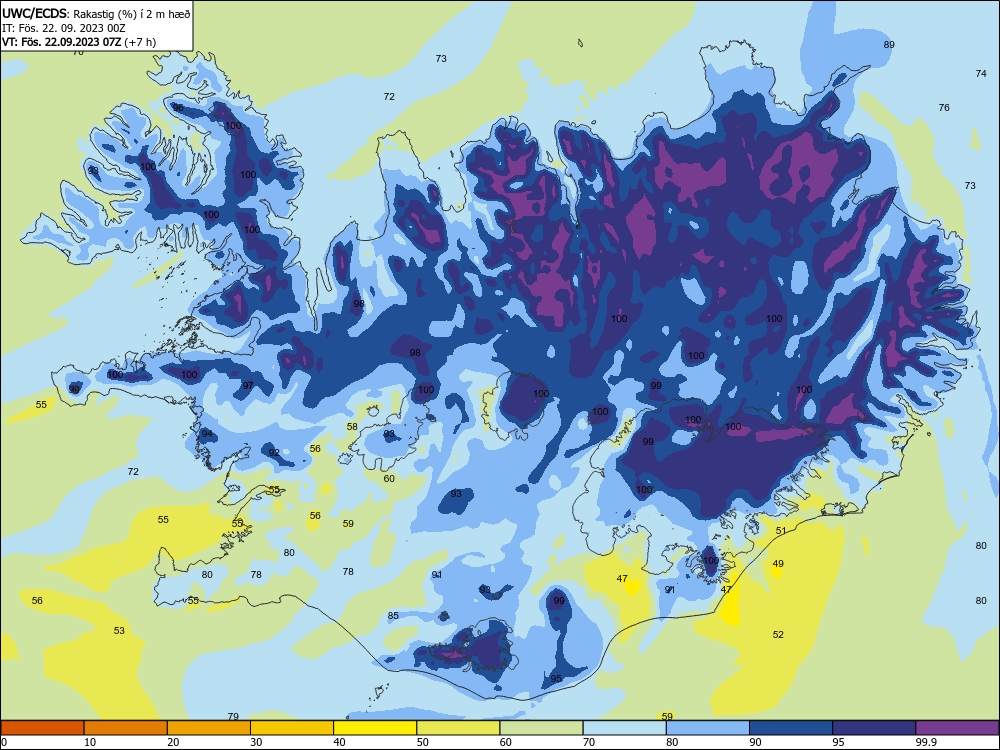Click the legend tick label '10'
This screenshot has height=750, width=1000.
tap(90, 742)
